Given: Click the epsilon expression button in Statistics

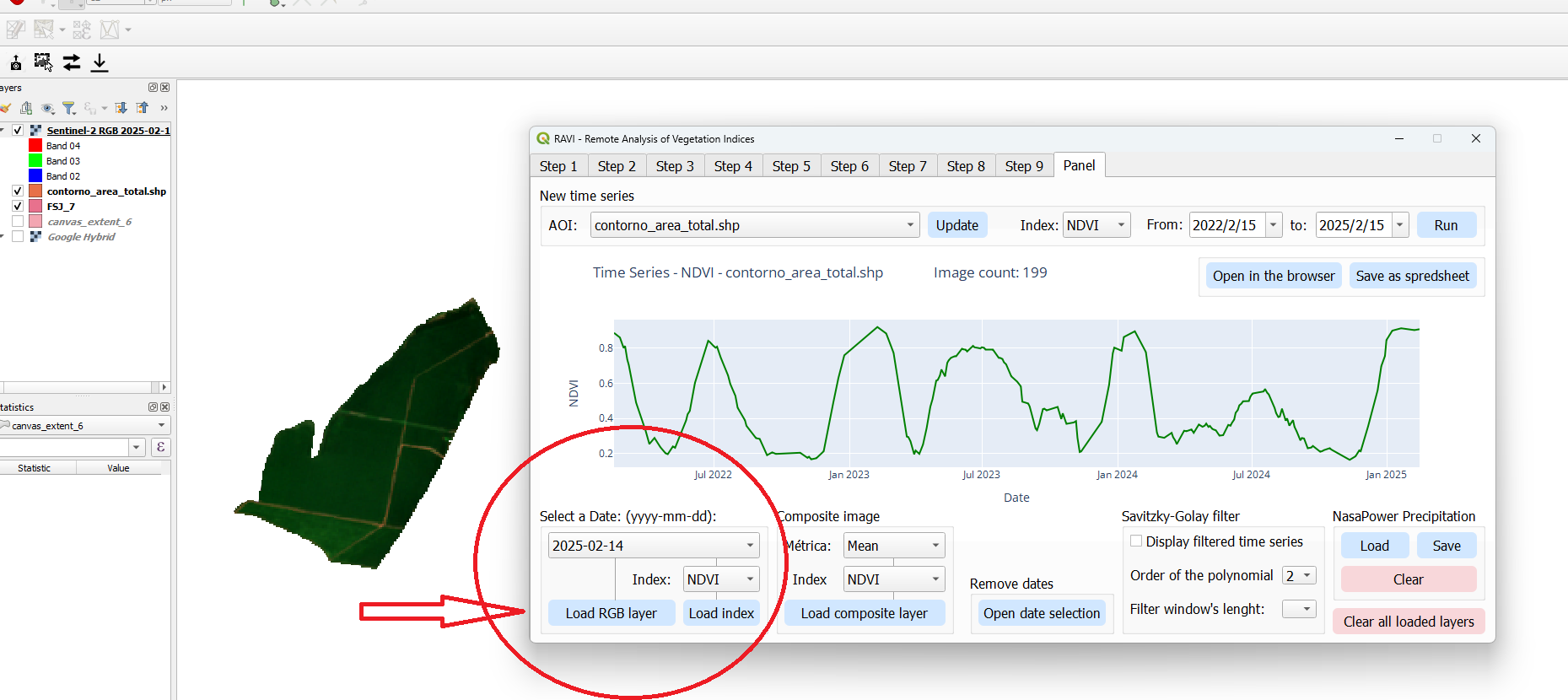Looking at the screenshot, I should tap(160, 447).
